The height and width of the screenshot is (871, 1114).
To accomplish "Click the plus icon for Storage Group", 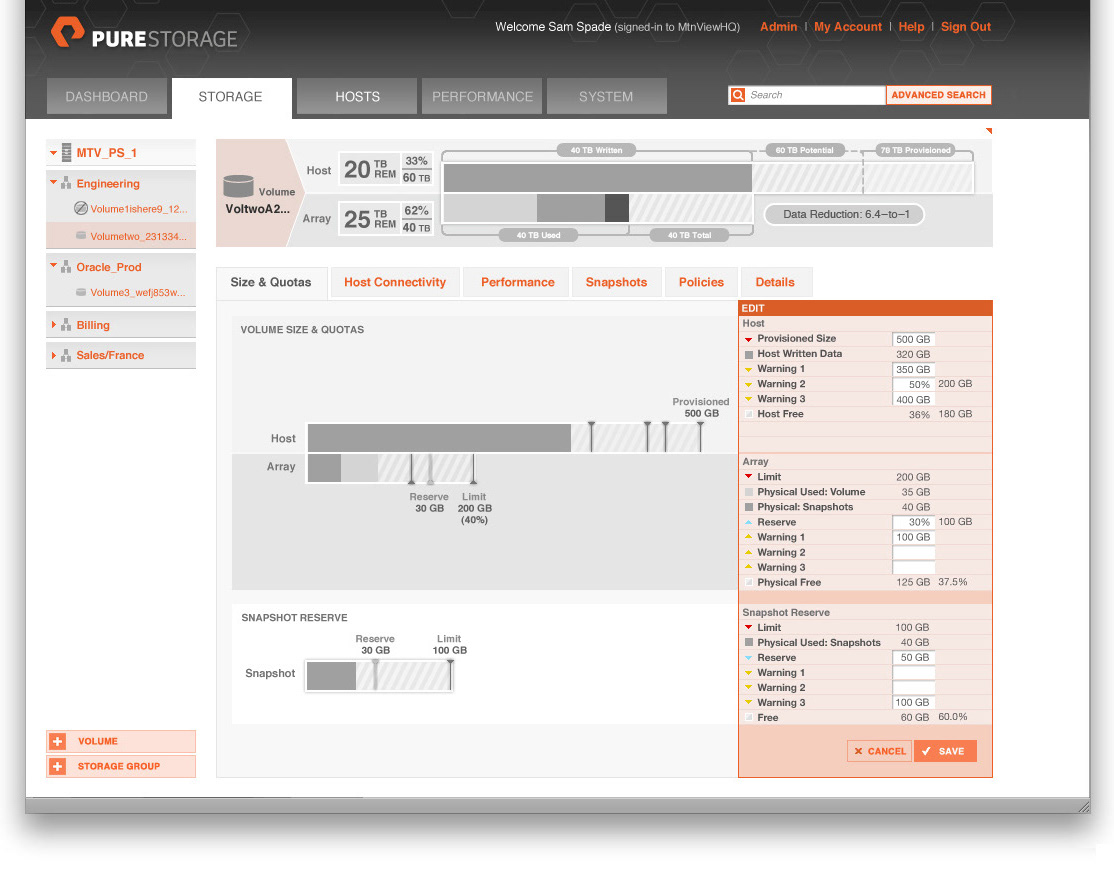I will [x=58, y=766].
